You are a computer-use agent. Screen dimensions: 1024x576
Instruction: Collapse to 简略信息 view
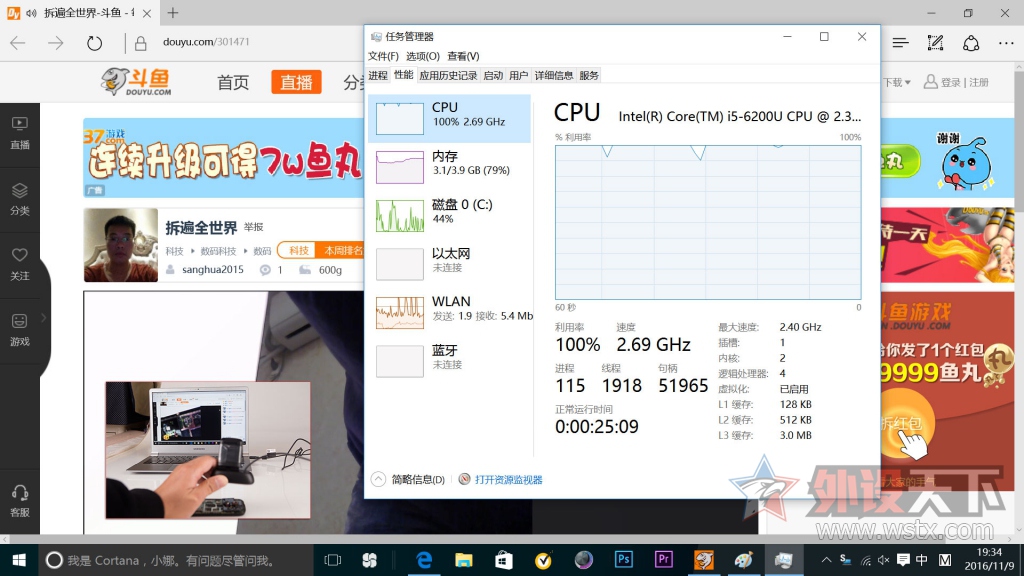pyautogui.click(x=408, y=479)
